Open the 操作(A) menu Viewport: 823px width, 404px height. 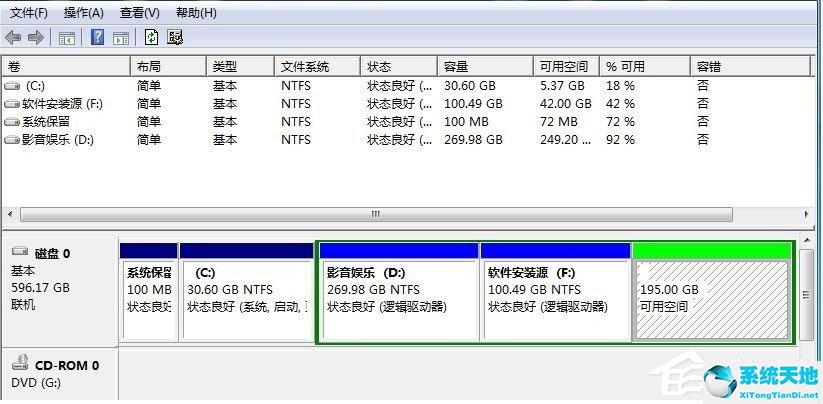pos(83,13)
